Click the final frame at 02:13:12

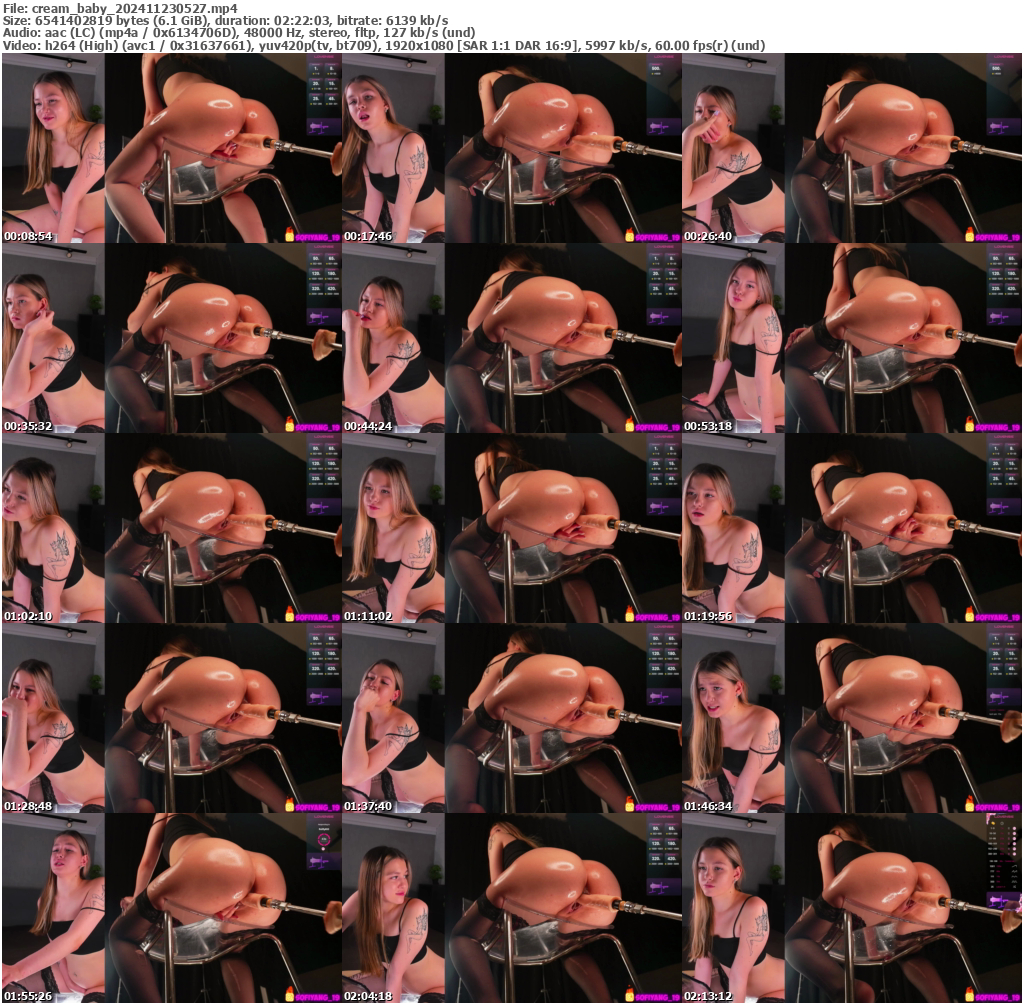click(851, 908)
